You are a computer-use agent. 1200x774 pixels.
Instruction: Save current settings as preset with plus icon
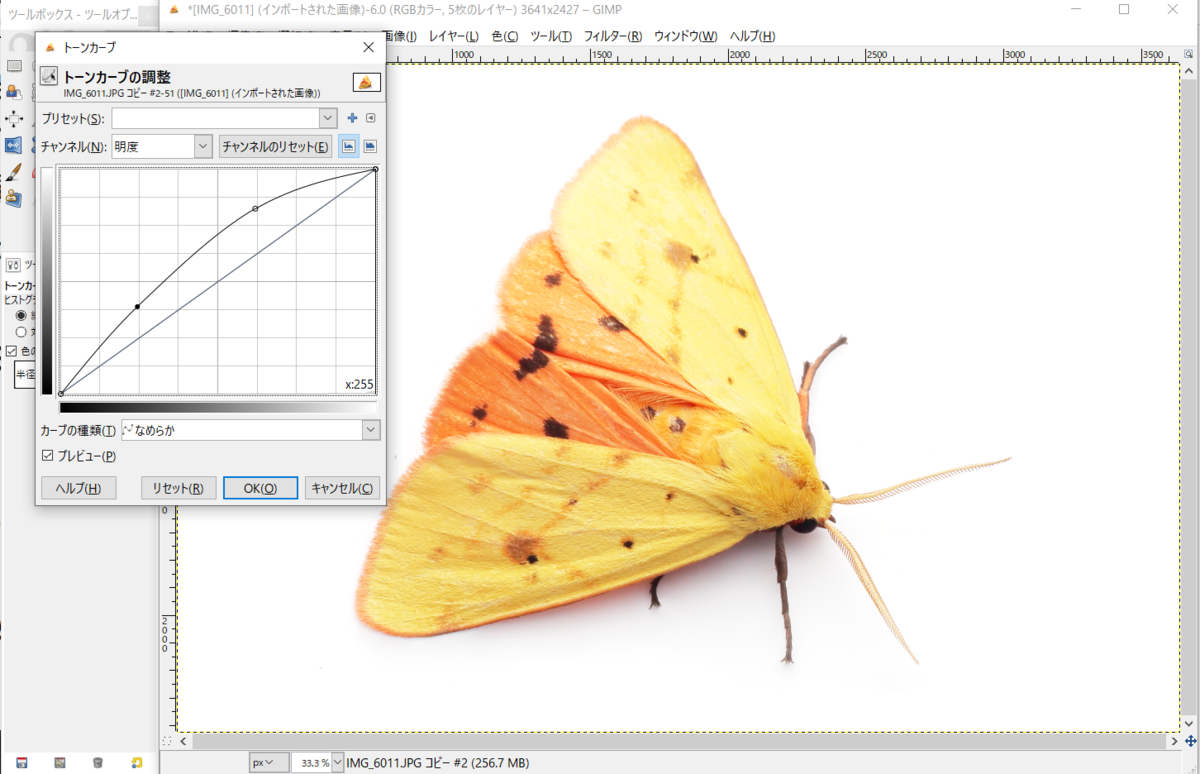point(352,118)
